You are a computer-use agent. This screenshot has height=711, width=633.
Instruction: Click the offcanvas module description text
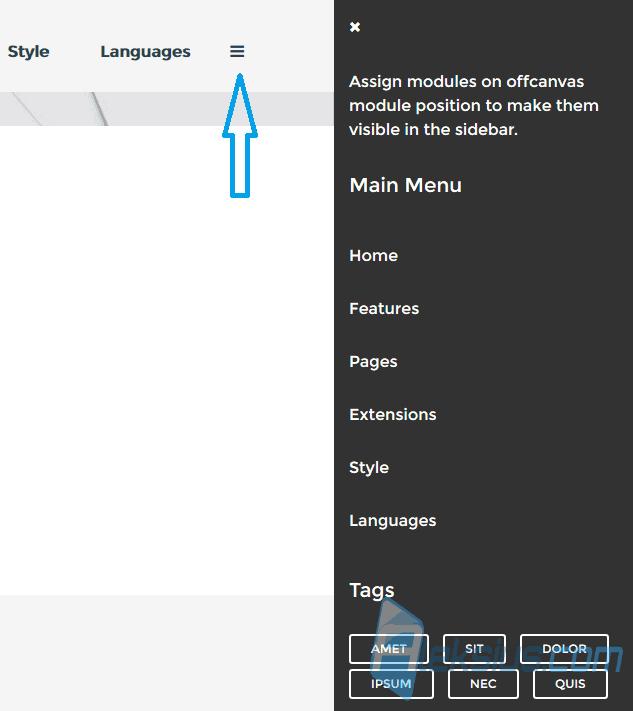(474, 106)
